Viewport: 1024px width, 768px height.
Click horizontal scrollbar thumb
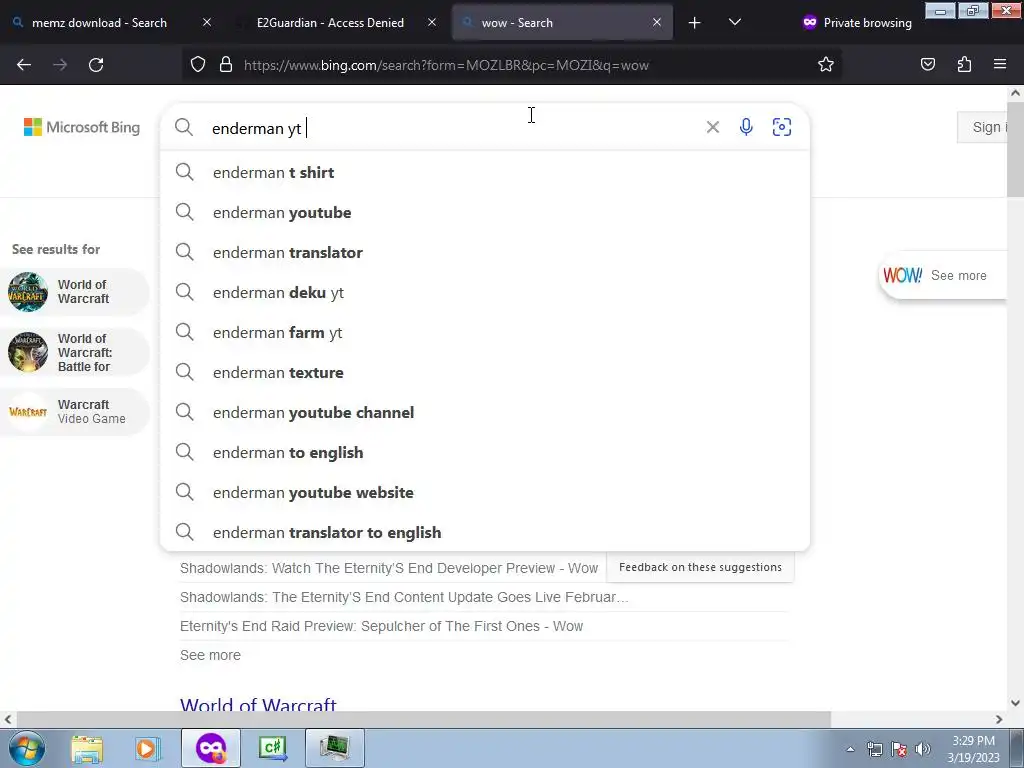[423, 719]
